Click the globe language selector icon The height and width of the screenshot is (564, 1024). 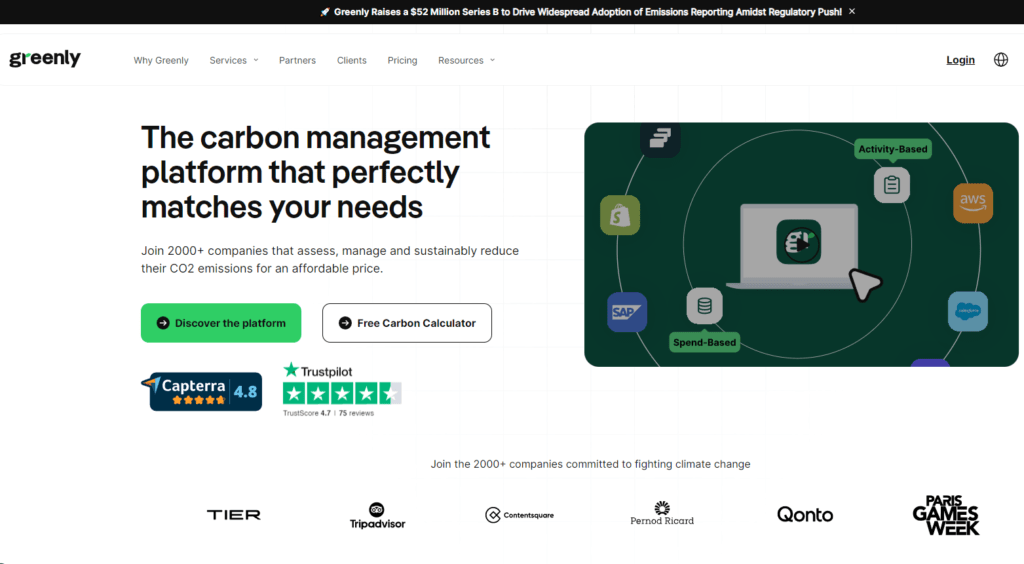point(1000,60)
